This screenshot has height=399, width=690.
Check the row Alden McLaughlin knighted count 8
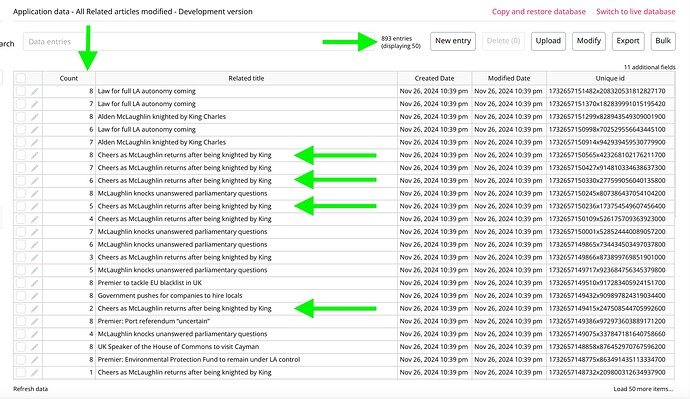pos(21,117)
